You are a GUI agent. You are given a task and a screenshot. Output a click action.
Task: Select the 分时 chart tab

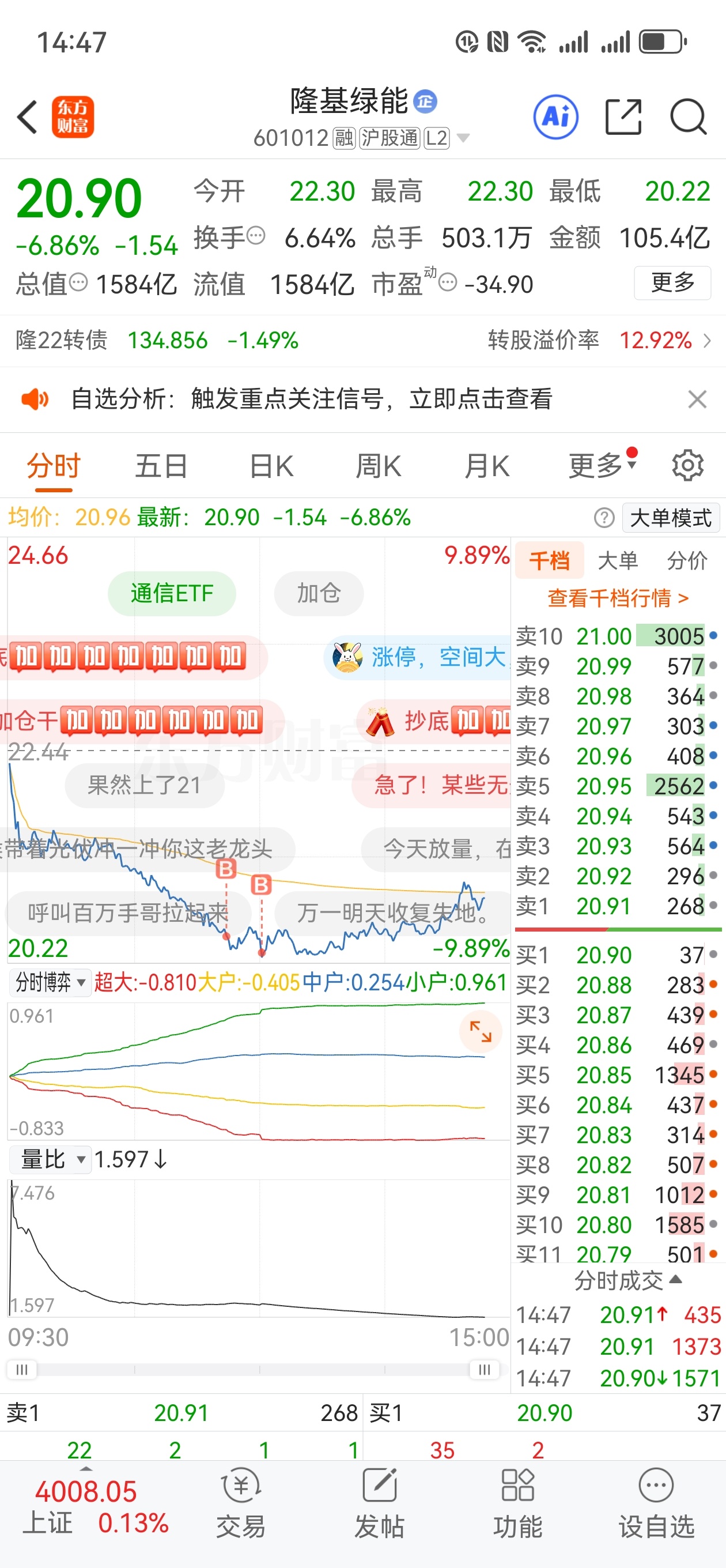click(54, 467)
